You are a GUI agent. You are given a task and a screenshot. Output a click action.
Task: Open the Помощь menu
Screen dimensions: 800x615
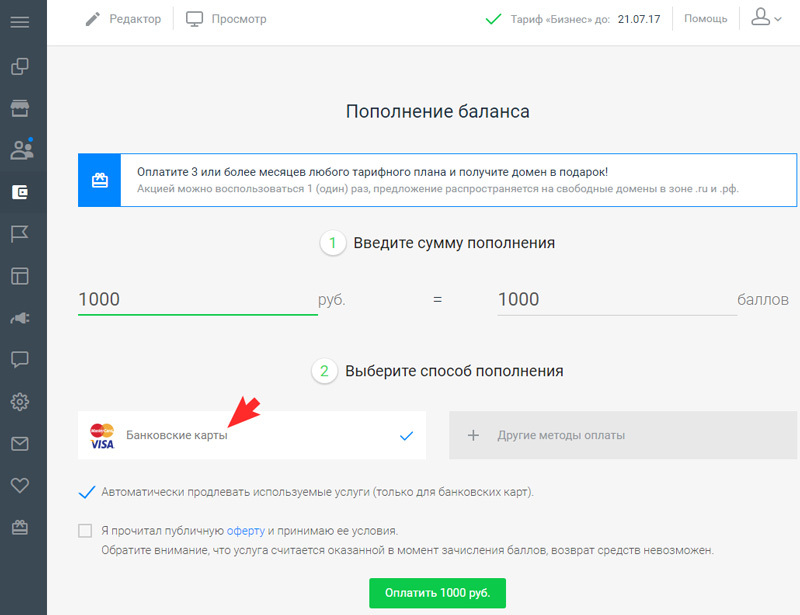(706, 19)
